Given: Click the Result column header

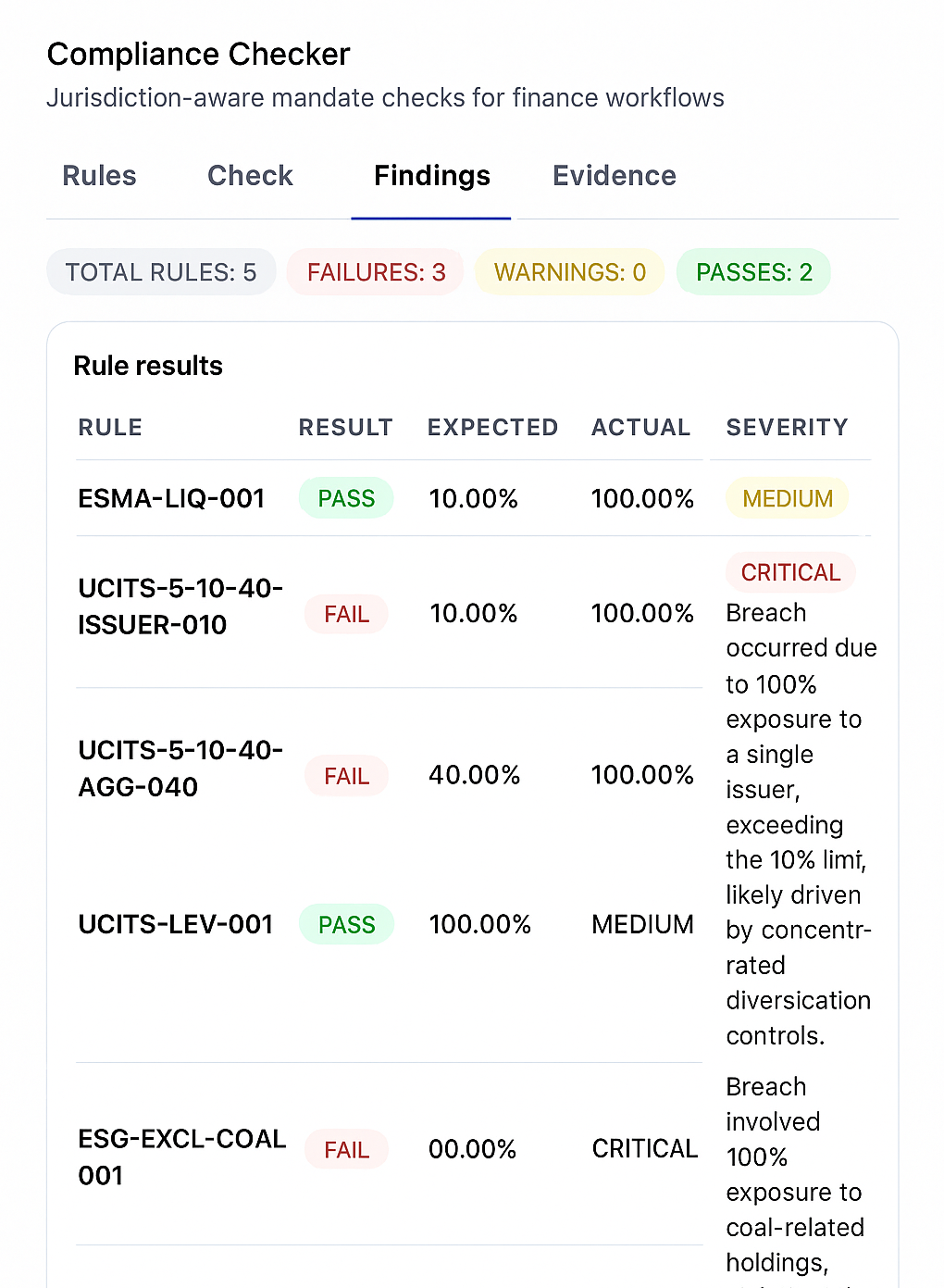Looking at the screenshot, I should coord(345,428).
